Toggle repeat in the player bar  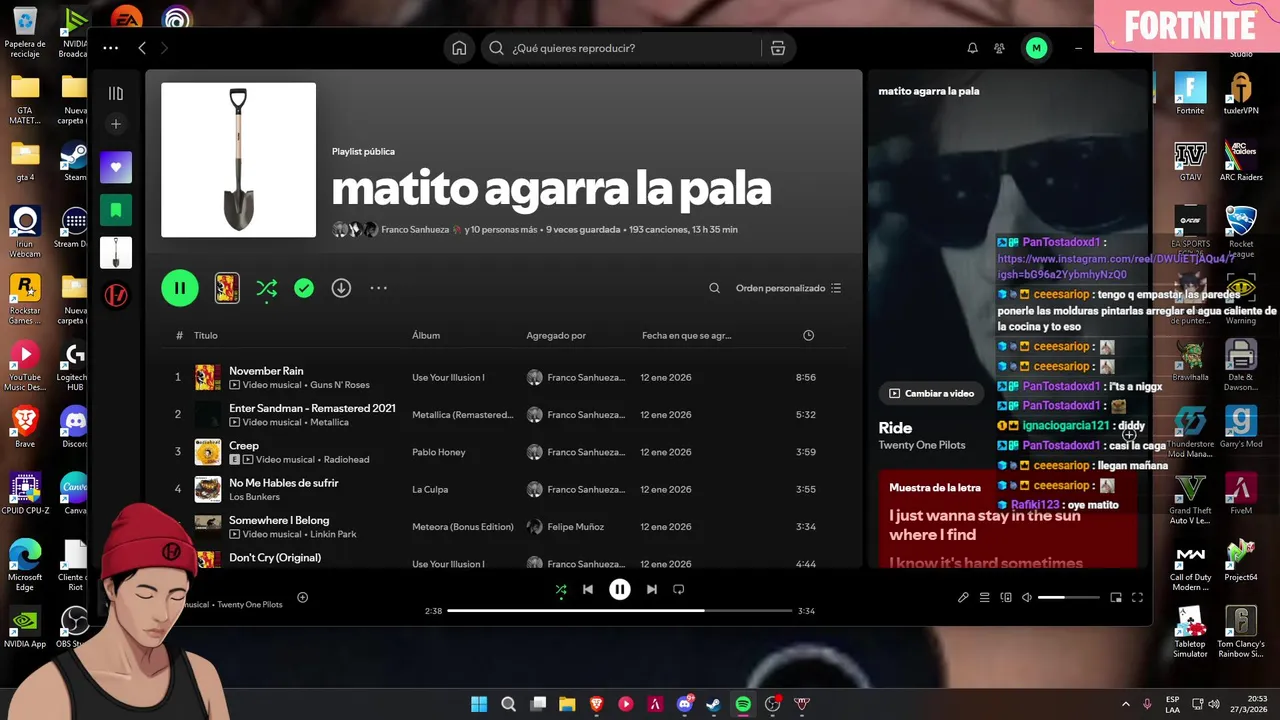[x=679, y=590]
